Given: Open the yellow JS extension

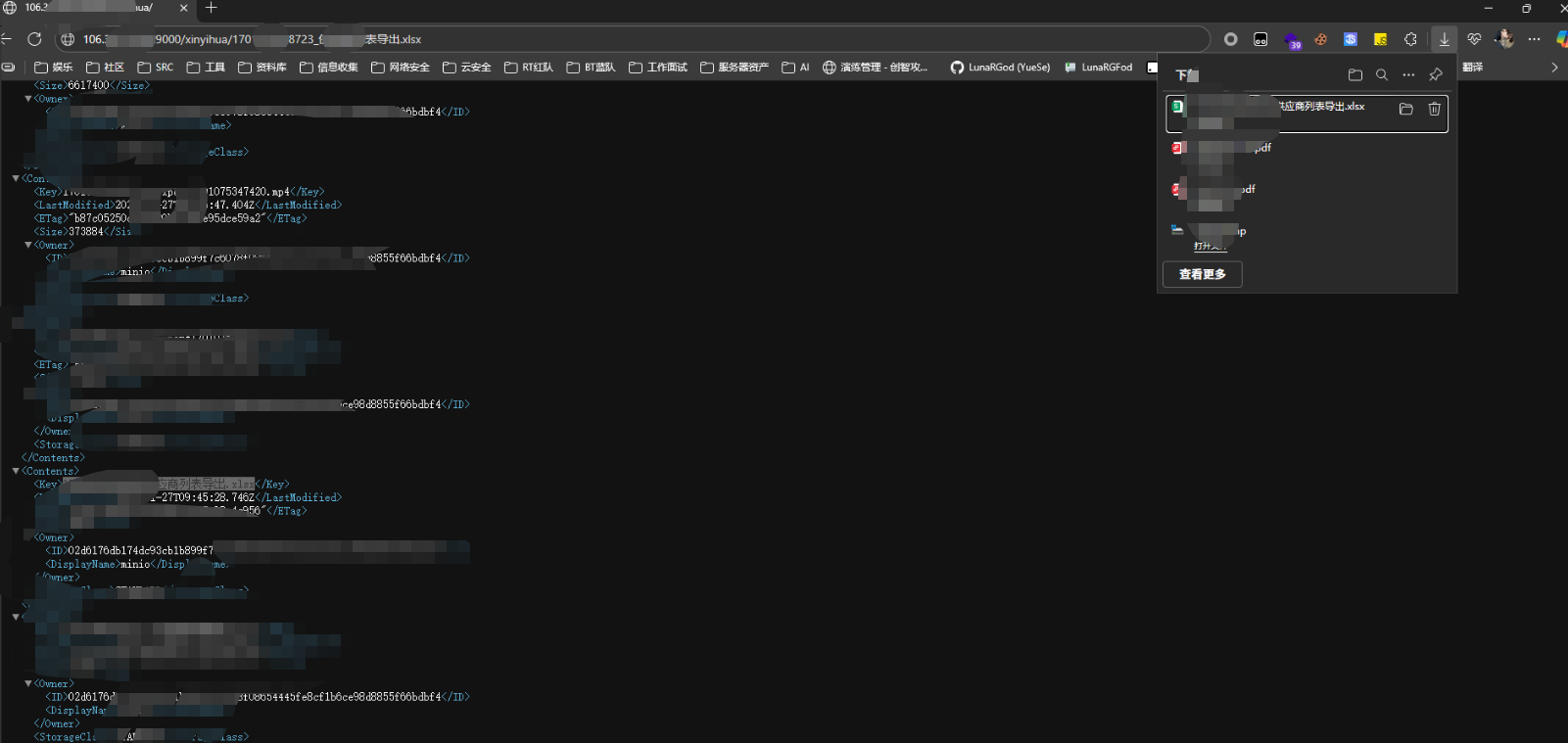Looking at the screenshot, I should point(1380,39).
